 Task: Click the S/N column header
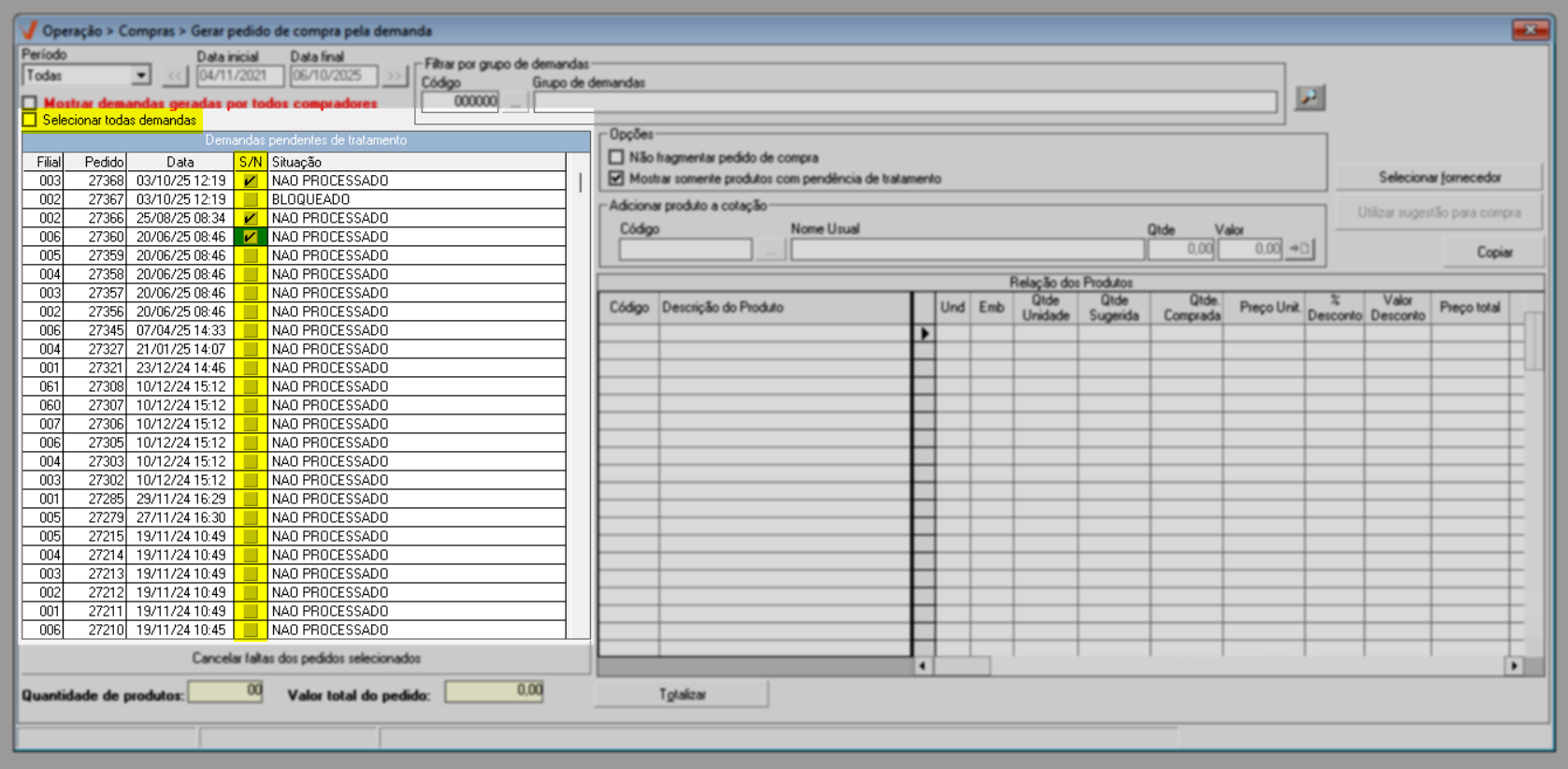(250, 162)
